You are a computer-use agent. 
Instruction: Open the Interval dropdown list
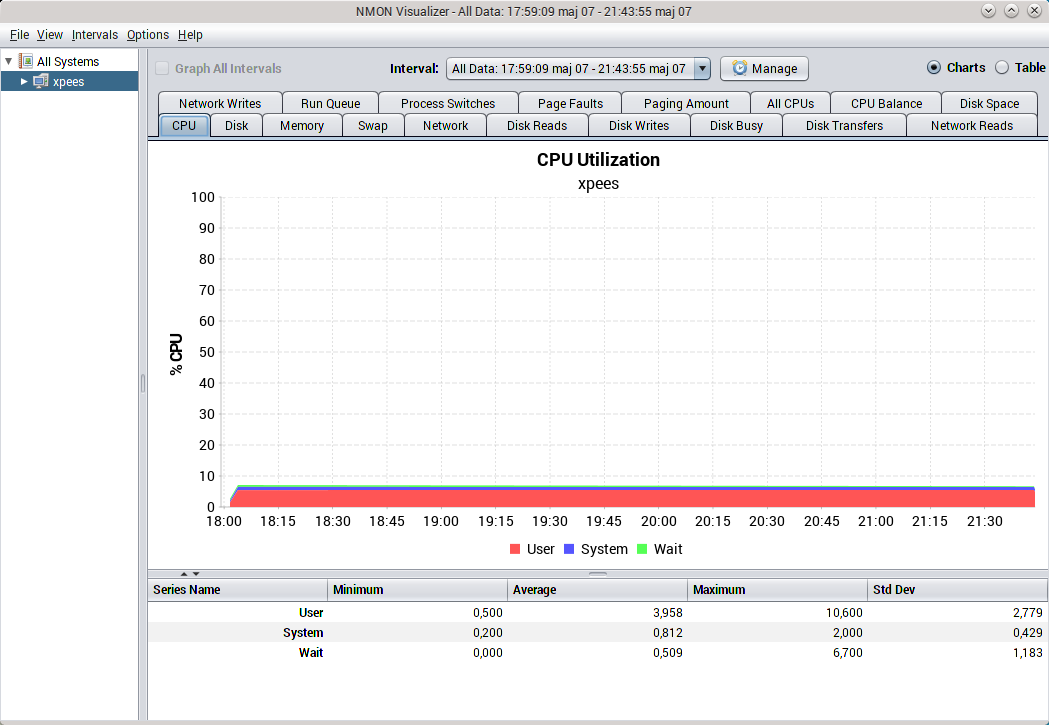coord(702,68)
